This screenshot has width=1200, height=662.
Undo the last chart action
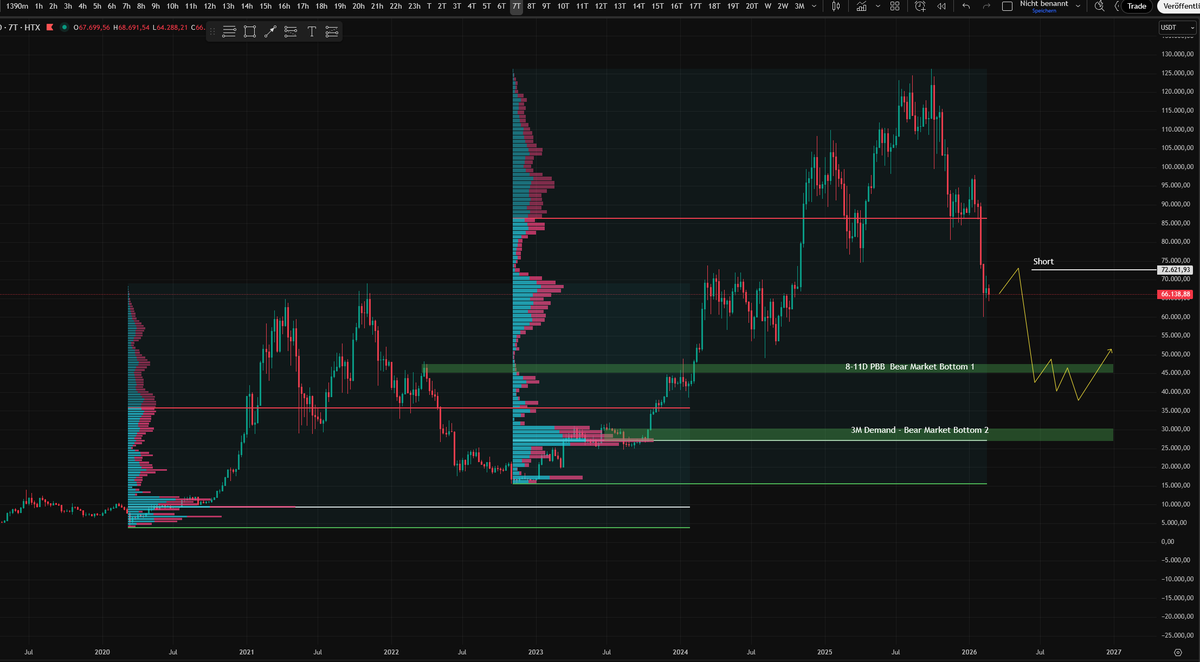pyautogui.click(x=966, y=6)
